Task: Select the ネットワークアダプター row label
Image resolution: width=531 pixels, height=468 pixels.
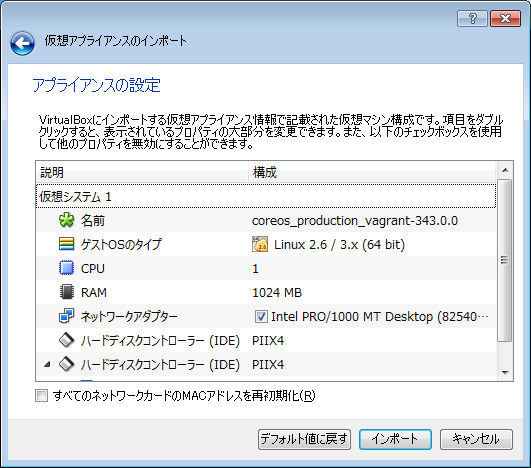Action: (129, 317)
